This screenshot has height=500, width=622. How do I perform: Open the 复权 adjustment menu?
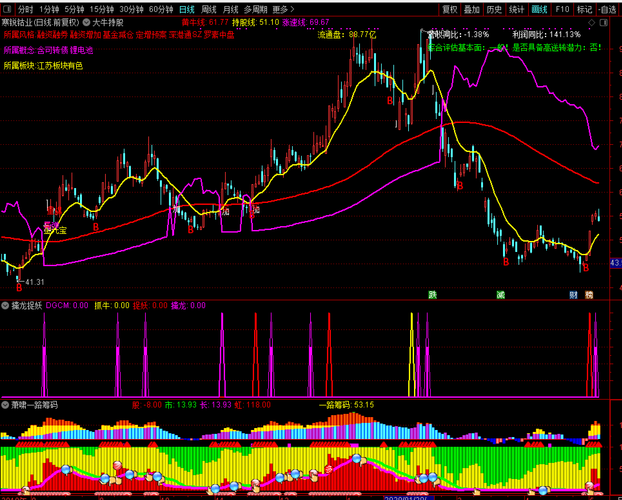click(x=450, y=9)
